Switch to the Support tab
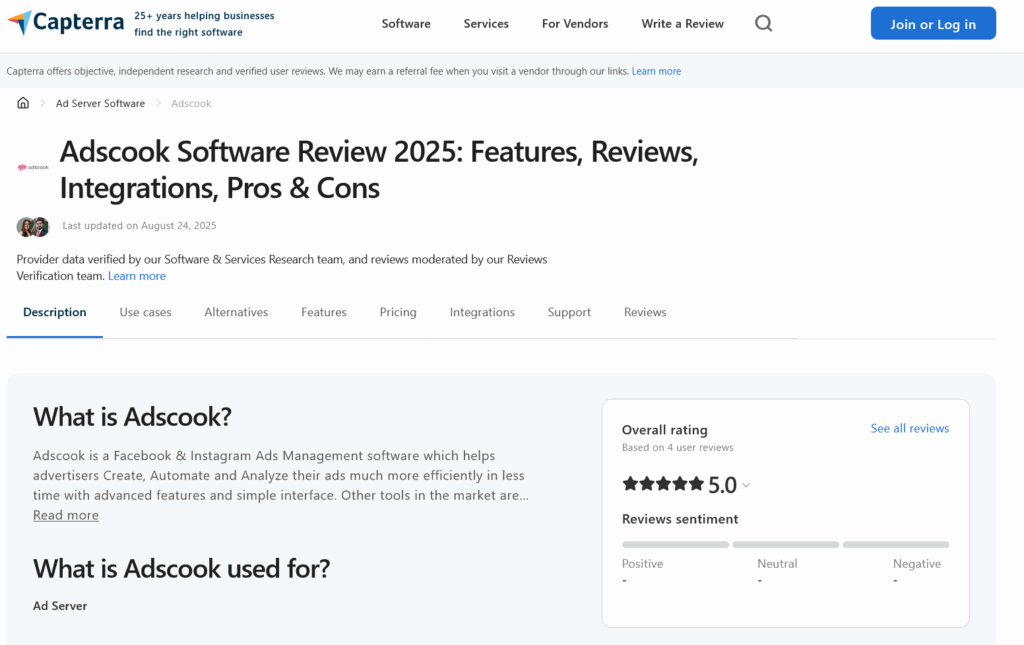 tap(569, 312)
